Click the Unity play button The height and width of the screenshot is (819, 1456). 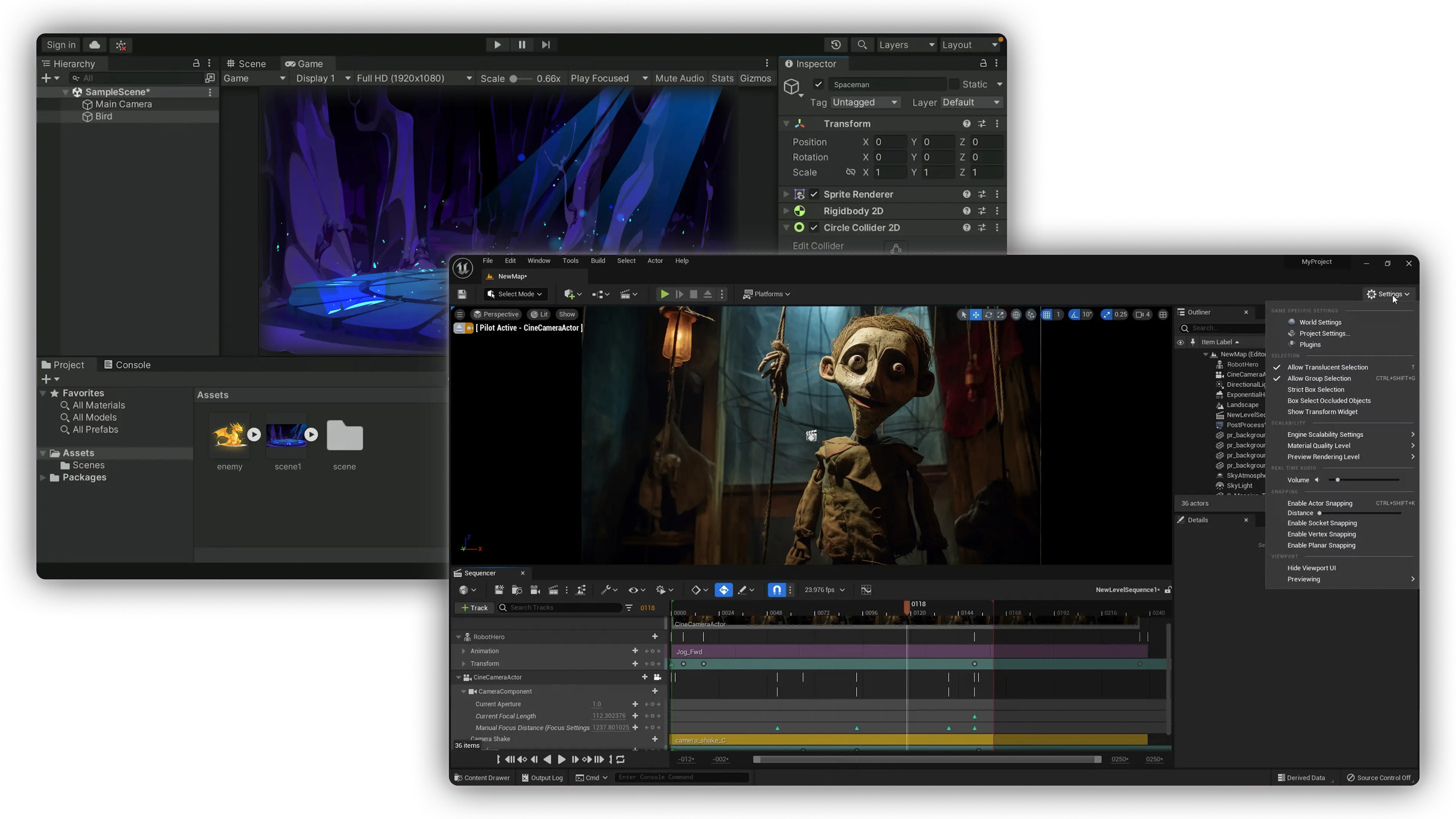(497, 45)
